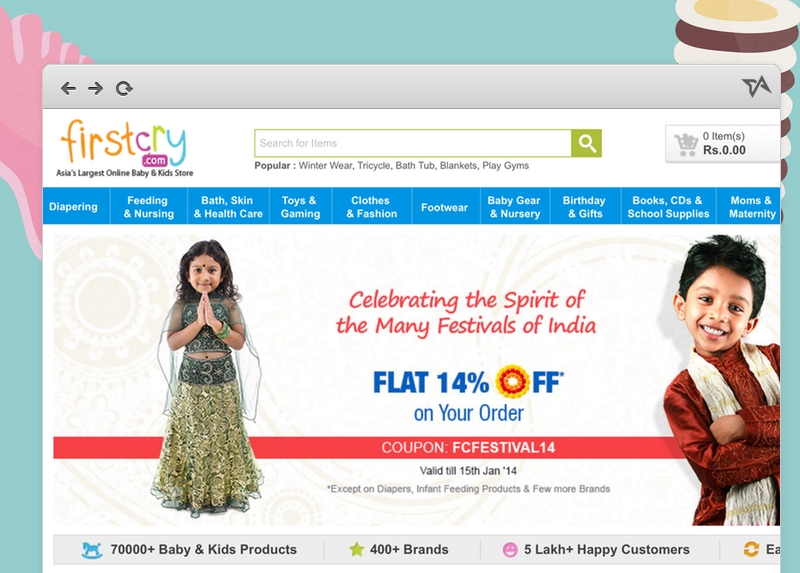
Task: Click the browser back arrow
Action: tap(68, 88)
